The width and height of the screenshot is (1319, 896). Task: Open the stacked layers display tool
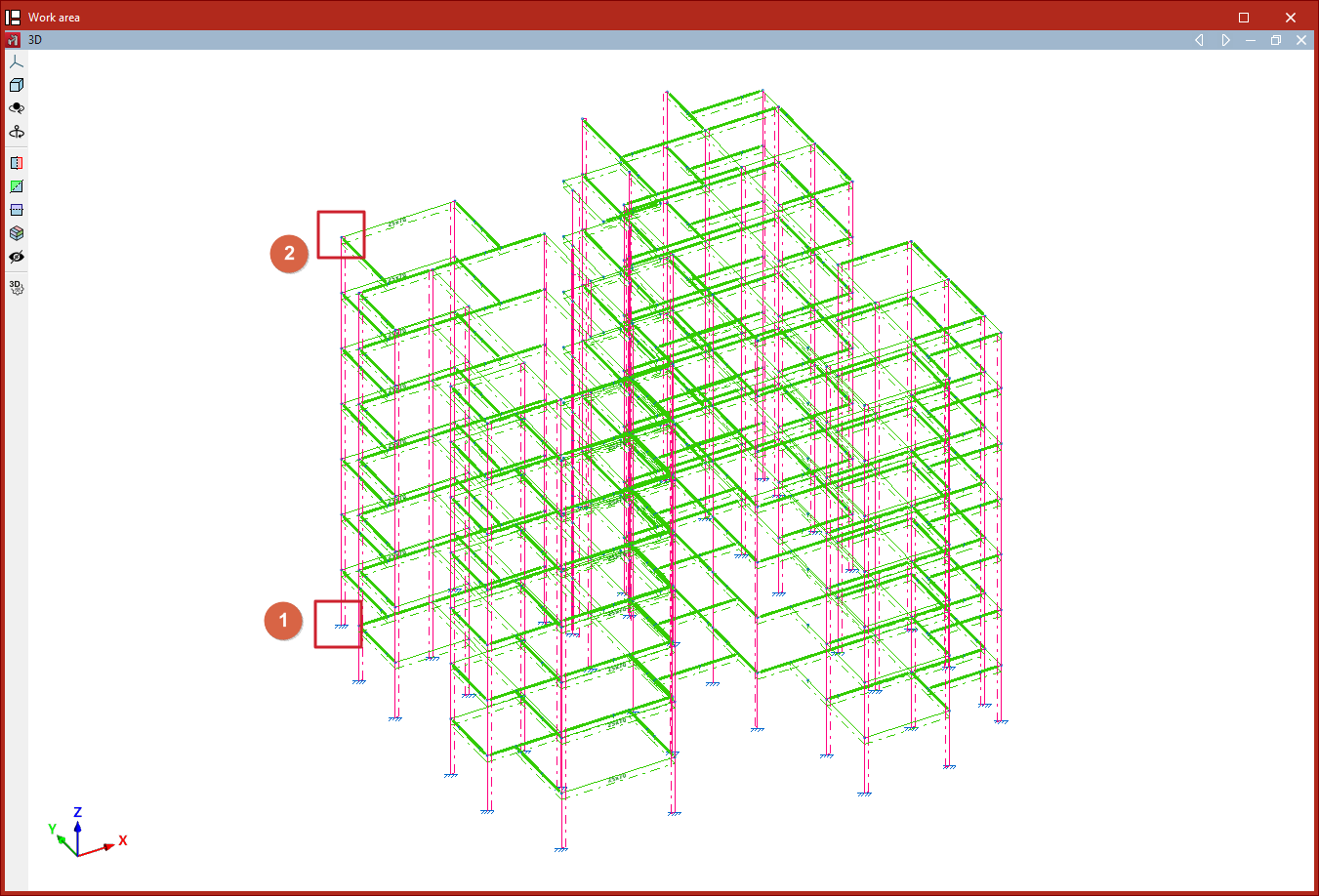pyautogui.click(x=16, y=233)
